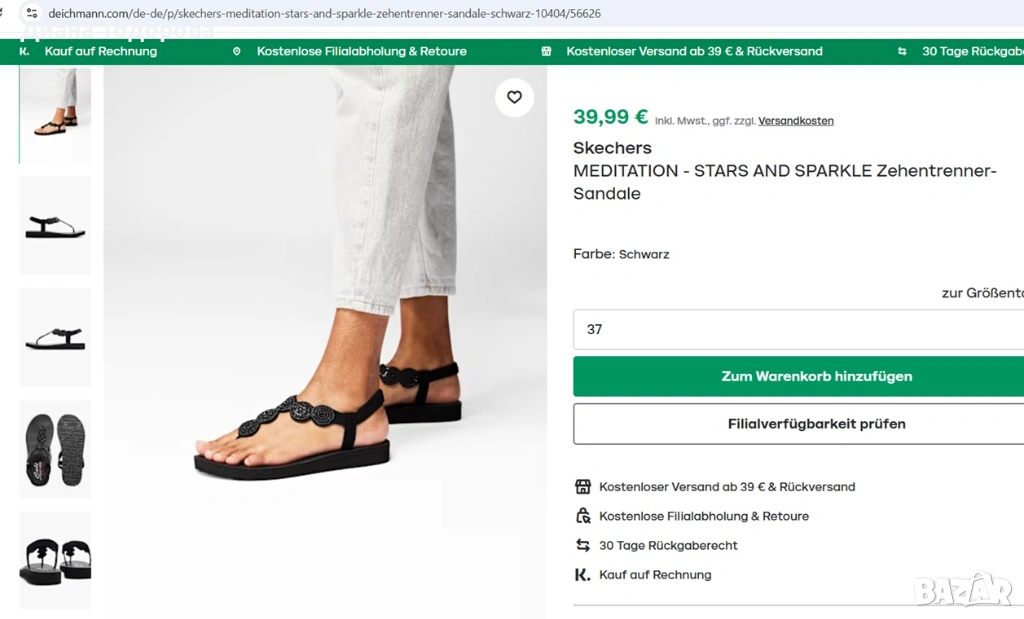Click the store icon beside Kostenloser Versand banner
1024x619 pixels.
(546, 51)
